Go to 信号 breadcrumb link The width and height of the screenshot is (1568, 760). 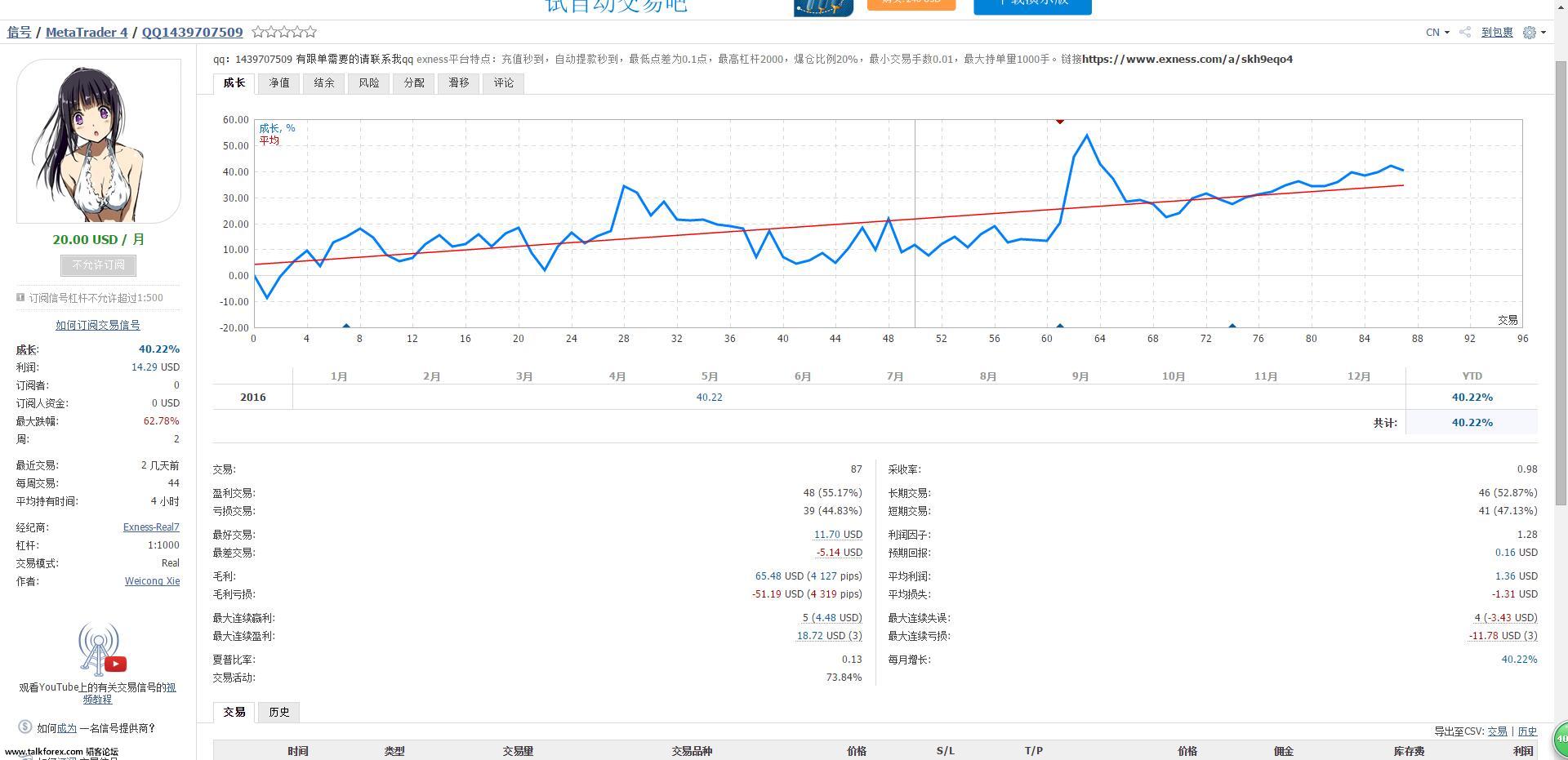point(20,32)
